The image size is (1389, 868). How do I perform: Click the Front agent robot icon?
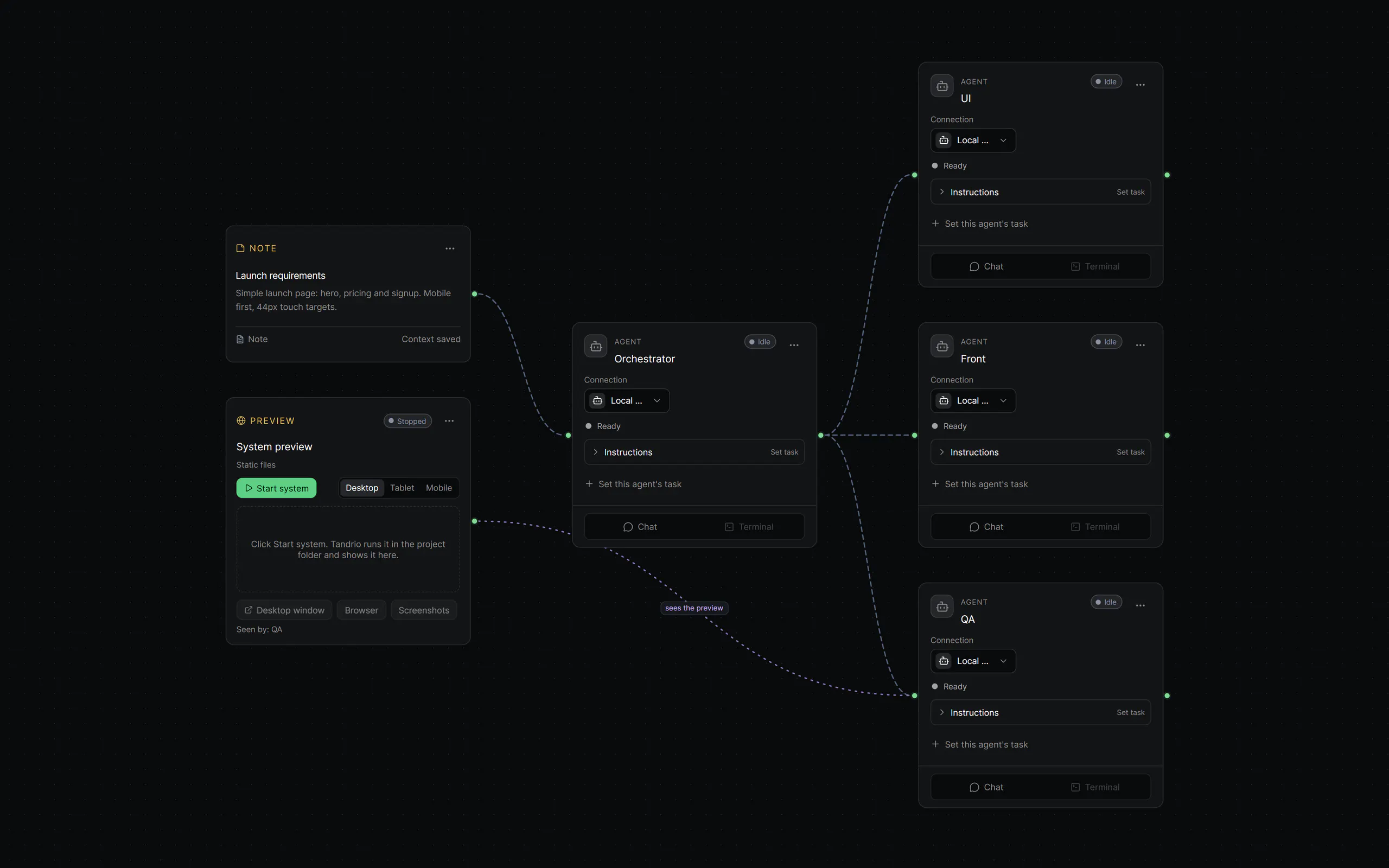pyautogui.click(x=942, y=346)
